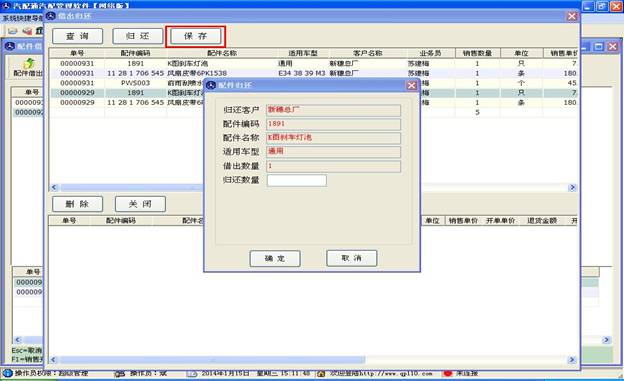Click the 退货金额 header in lower table
Viewport: 624px width, 381px height.
tap(542, 221)
